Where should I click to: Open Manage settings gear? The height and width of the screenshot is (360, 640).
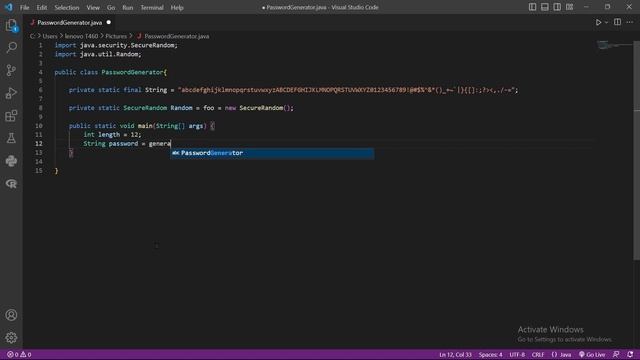click(x=11, y=338)
